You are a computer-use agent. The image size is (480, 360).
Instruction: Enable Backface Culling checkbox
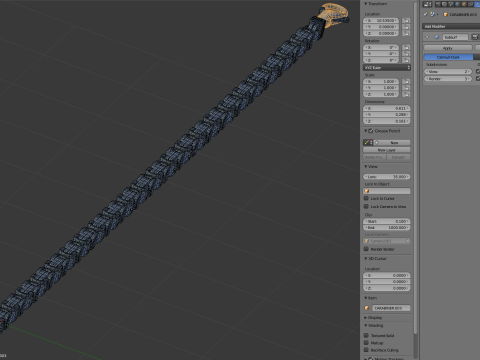(366, 350)
